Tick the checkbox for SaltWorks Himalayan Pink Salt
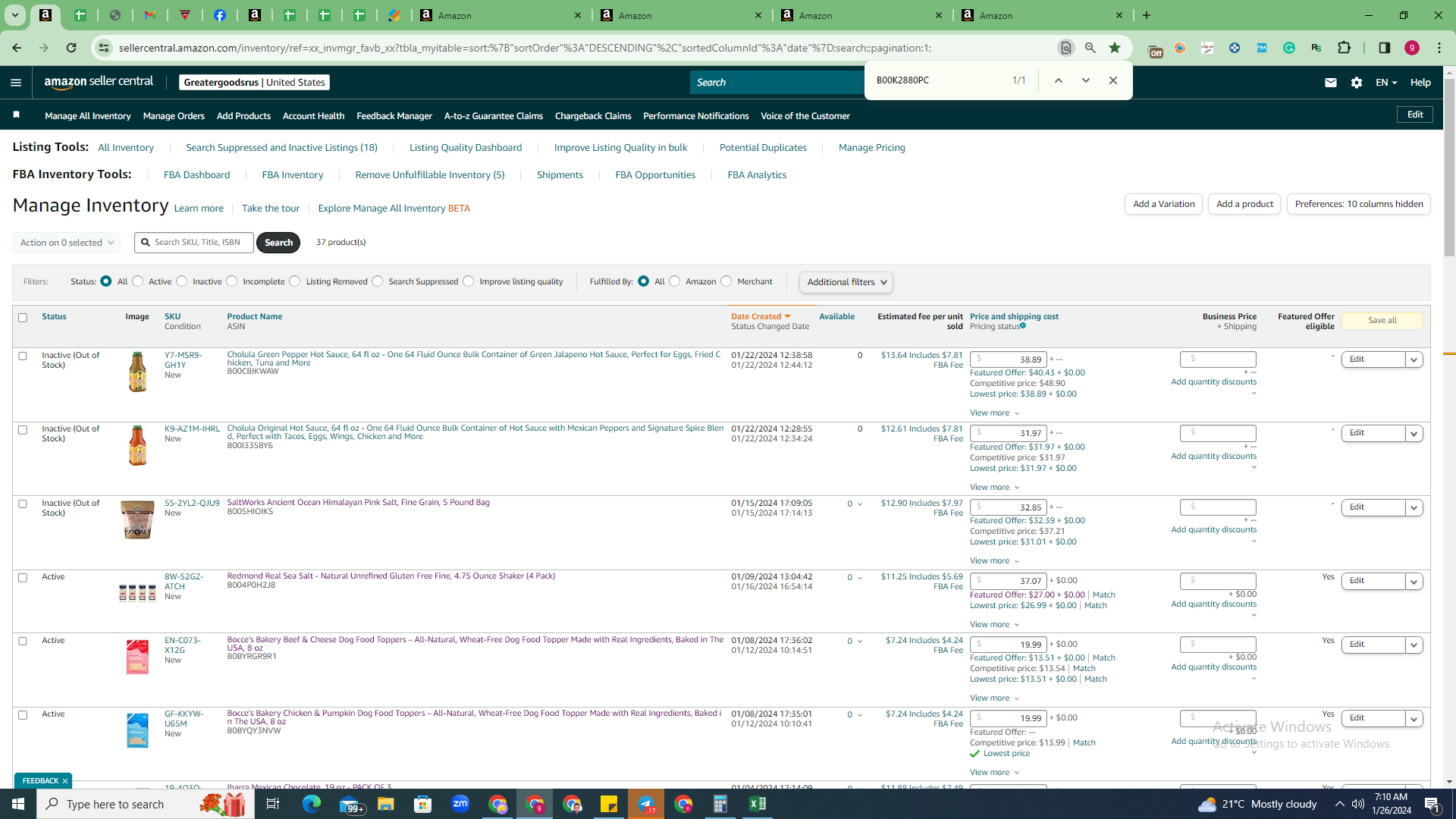Screen dimensions: 1456x819 pos(23,504)
